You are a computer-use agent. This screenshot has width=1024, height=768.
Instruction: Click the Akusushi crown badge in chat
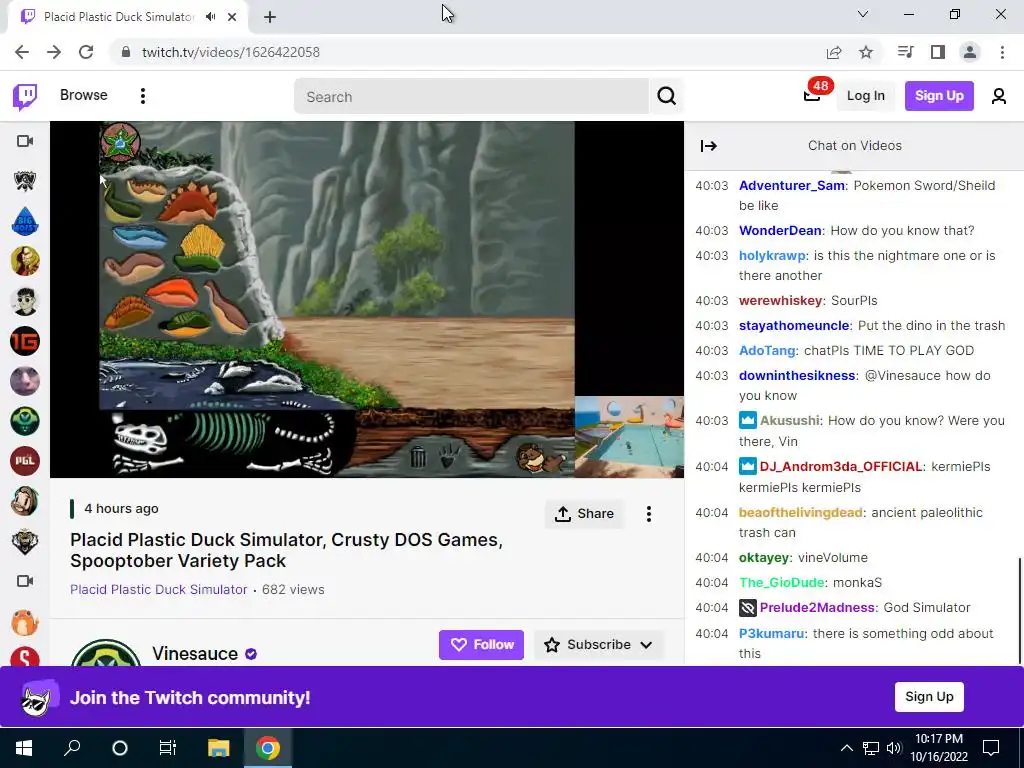(x=748, y=420)
